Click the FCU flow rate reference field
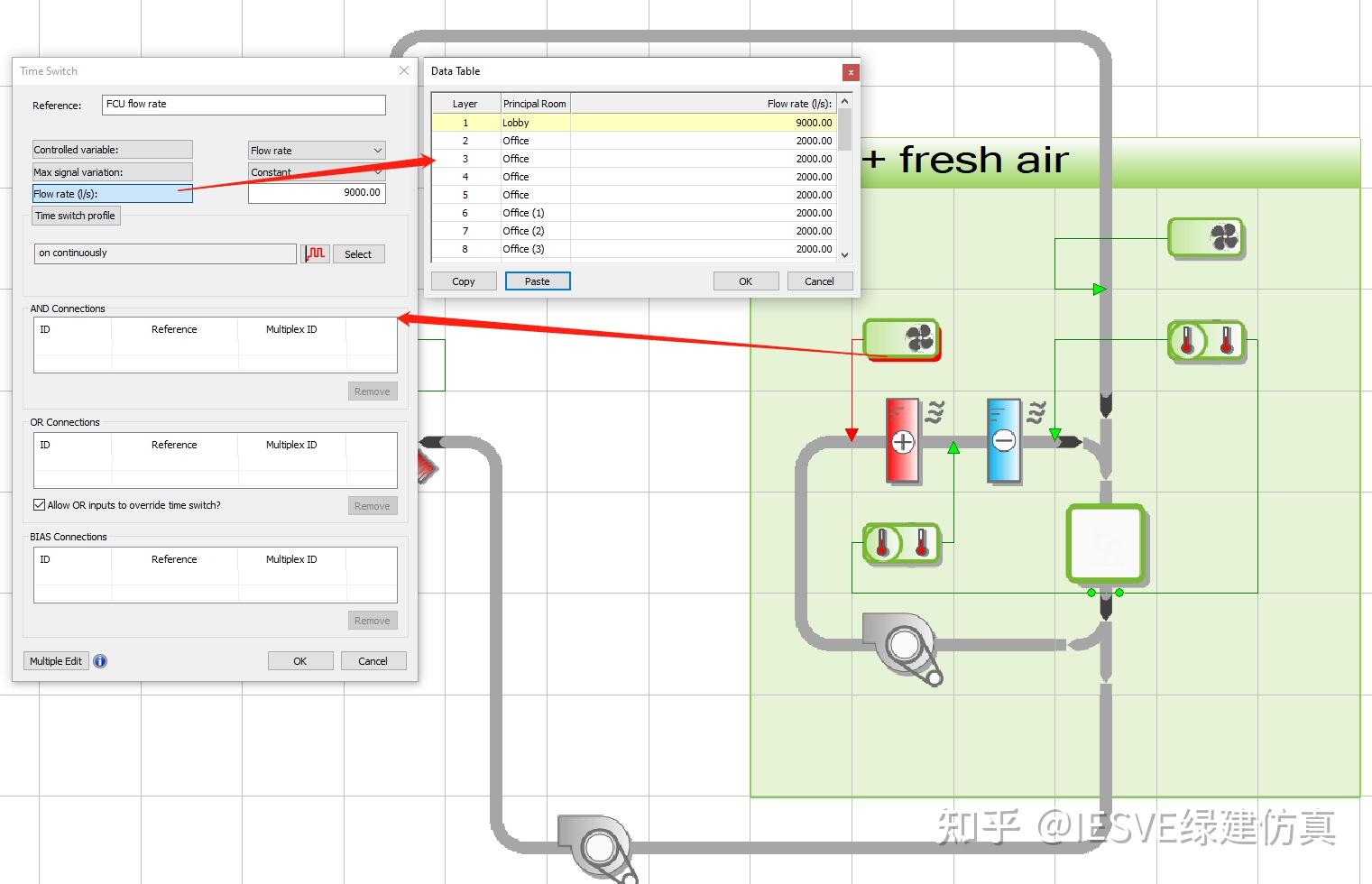Screen dimensions: 1372x884 pos(244,105)
